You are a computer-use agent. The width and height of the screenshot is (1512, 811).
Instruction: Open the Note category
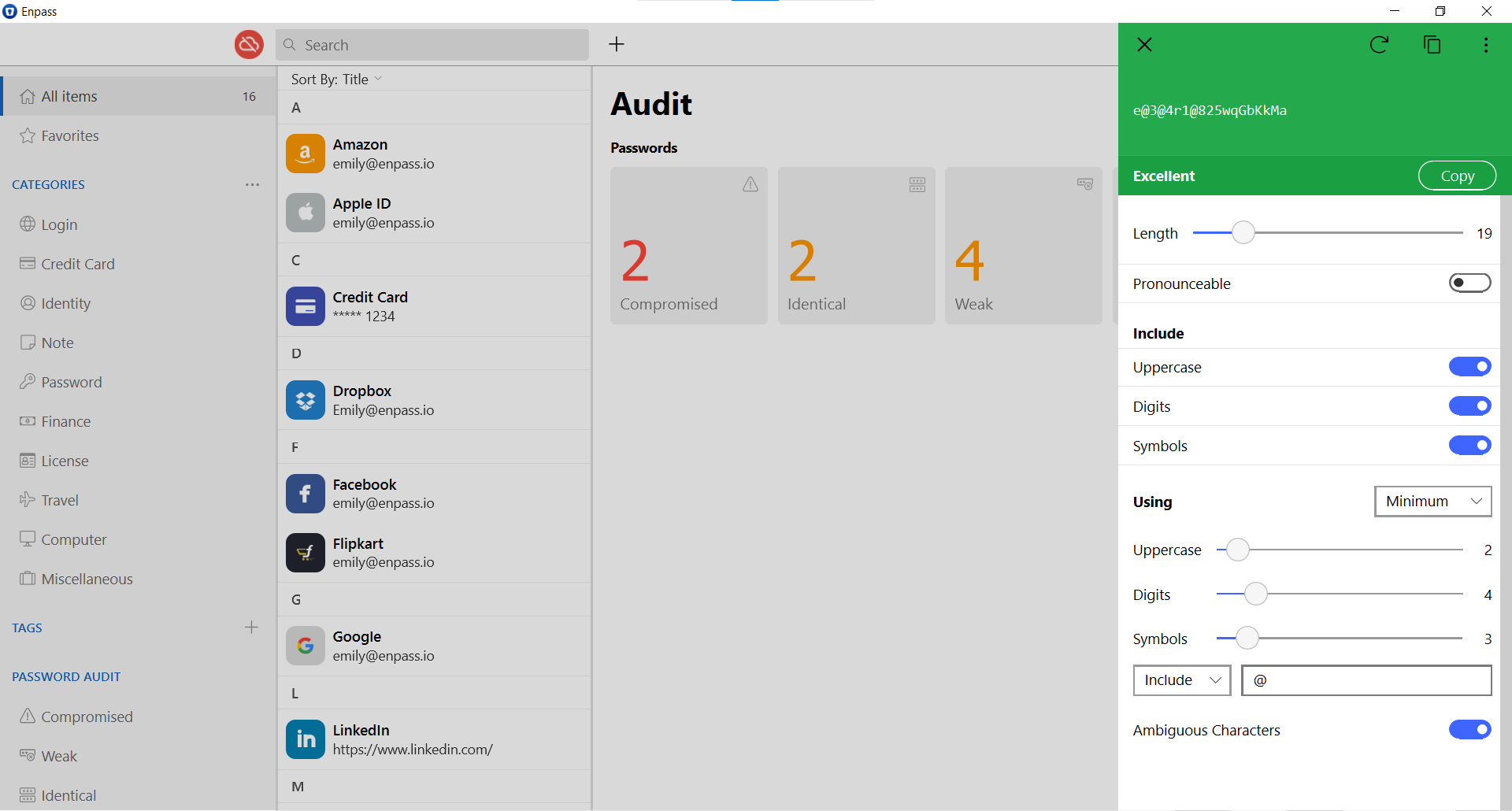coord(139,343)
